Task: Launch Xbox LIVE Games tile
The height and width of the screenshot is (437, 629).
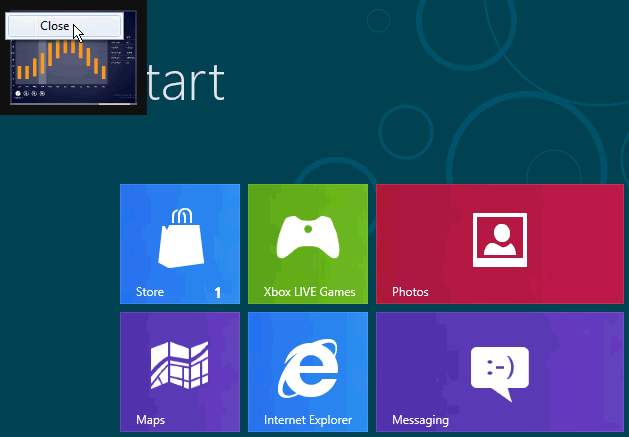Action: (308, 244)
